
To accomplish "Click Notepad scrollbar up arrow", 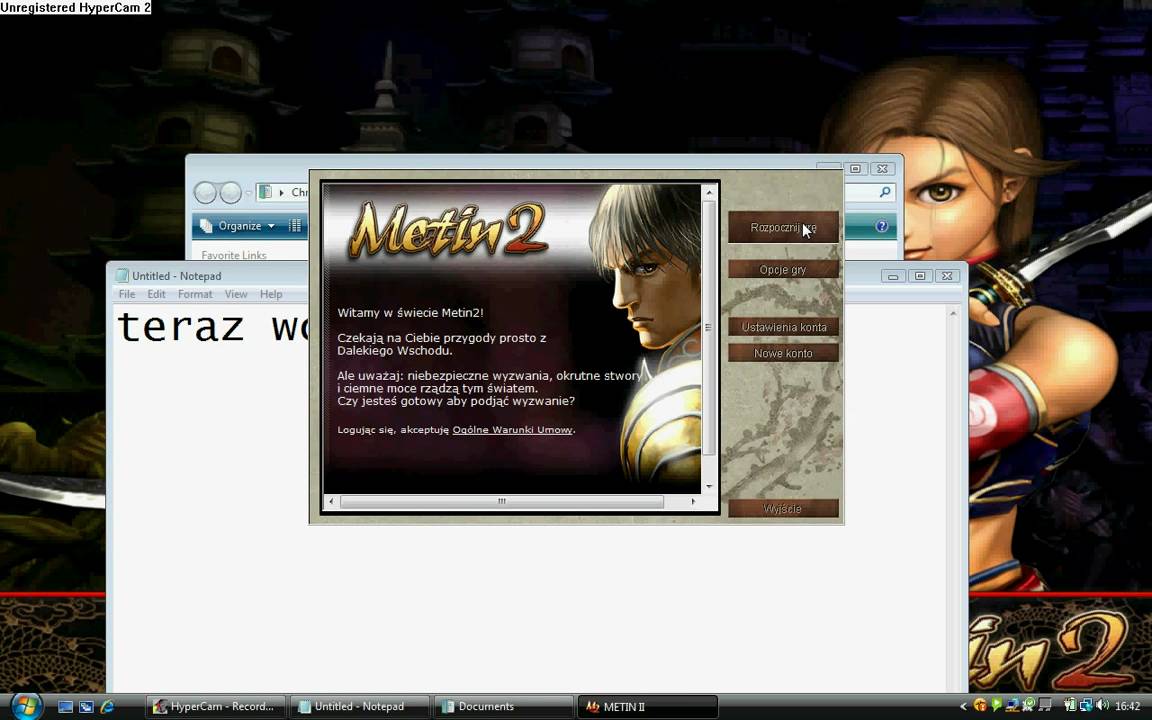I will tap(953, 314).
